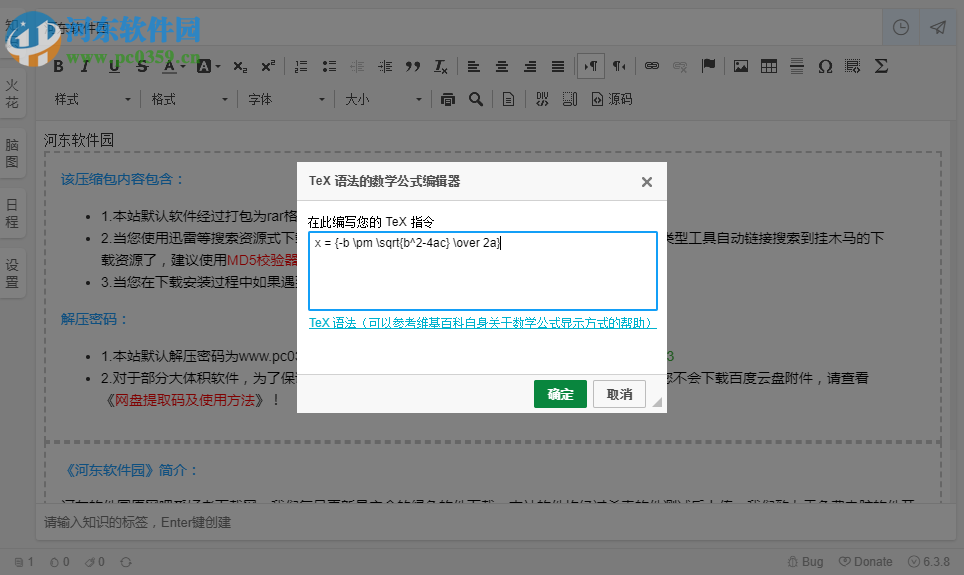This screenshot has height=575, width=964.
Task: Click notes count status icon
Action: (24, 562)
